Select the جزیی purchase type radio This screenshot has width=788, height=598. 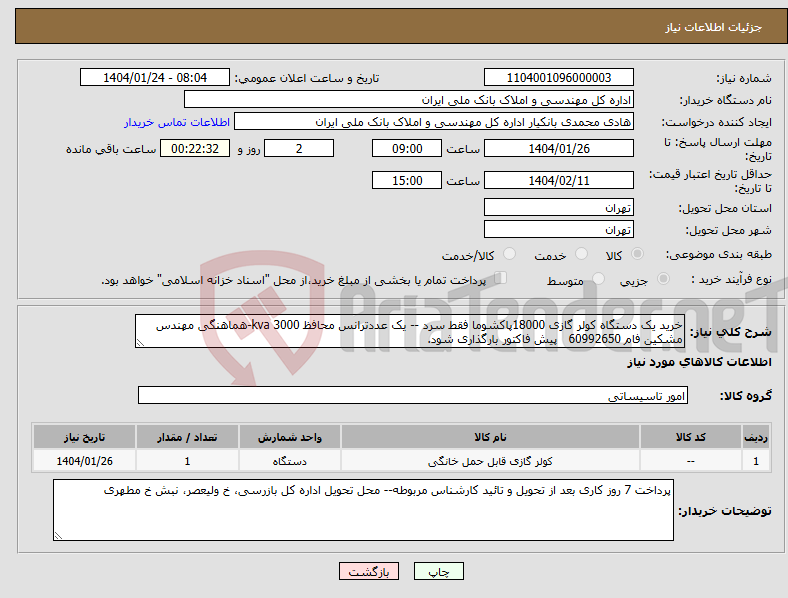tap(663, 279)
